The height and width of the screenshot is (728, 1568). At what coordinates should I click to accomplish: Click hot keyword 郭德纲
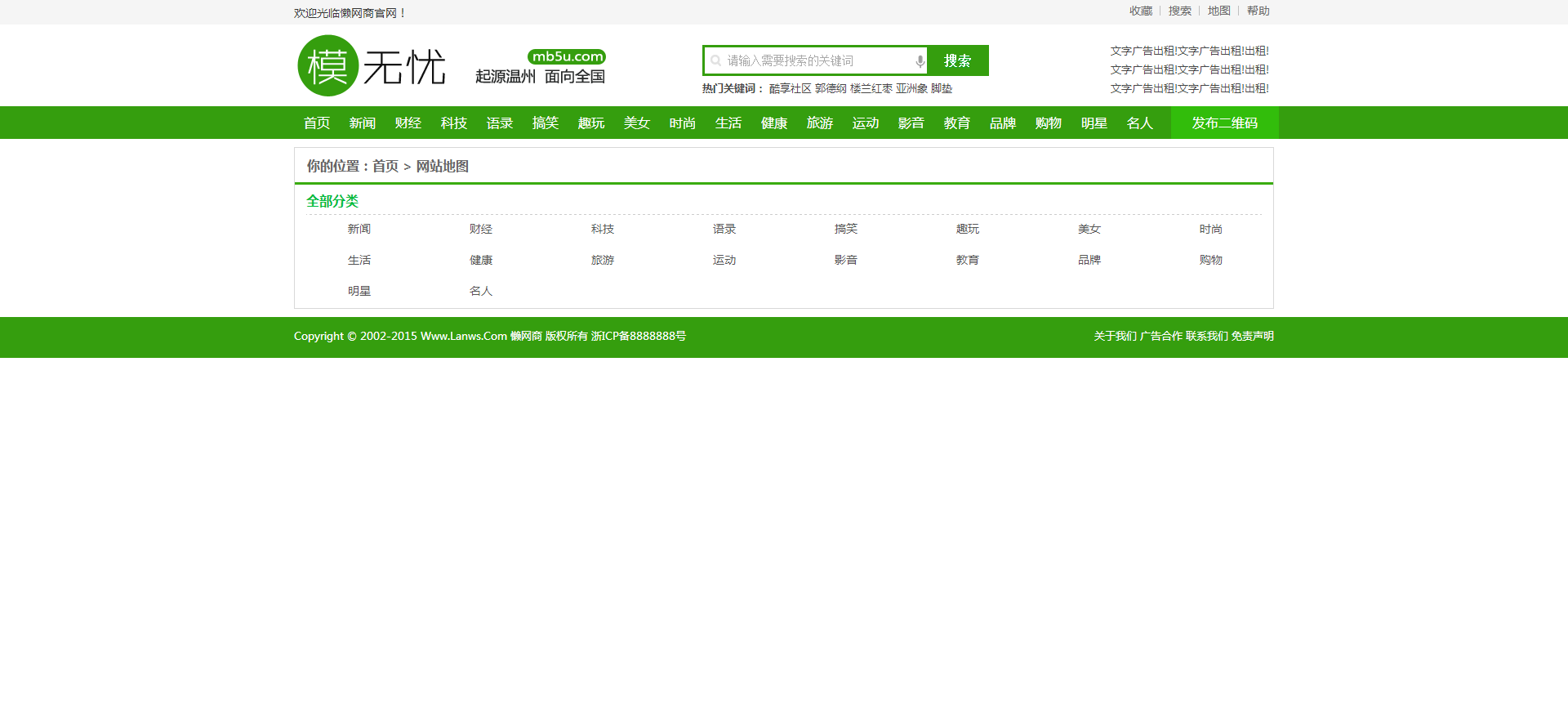(831, 89)
